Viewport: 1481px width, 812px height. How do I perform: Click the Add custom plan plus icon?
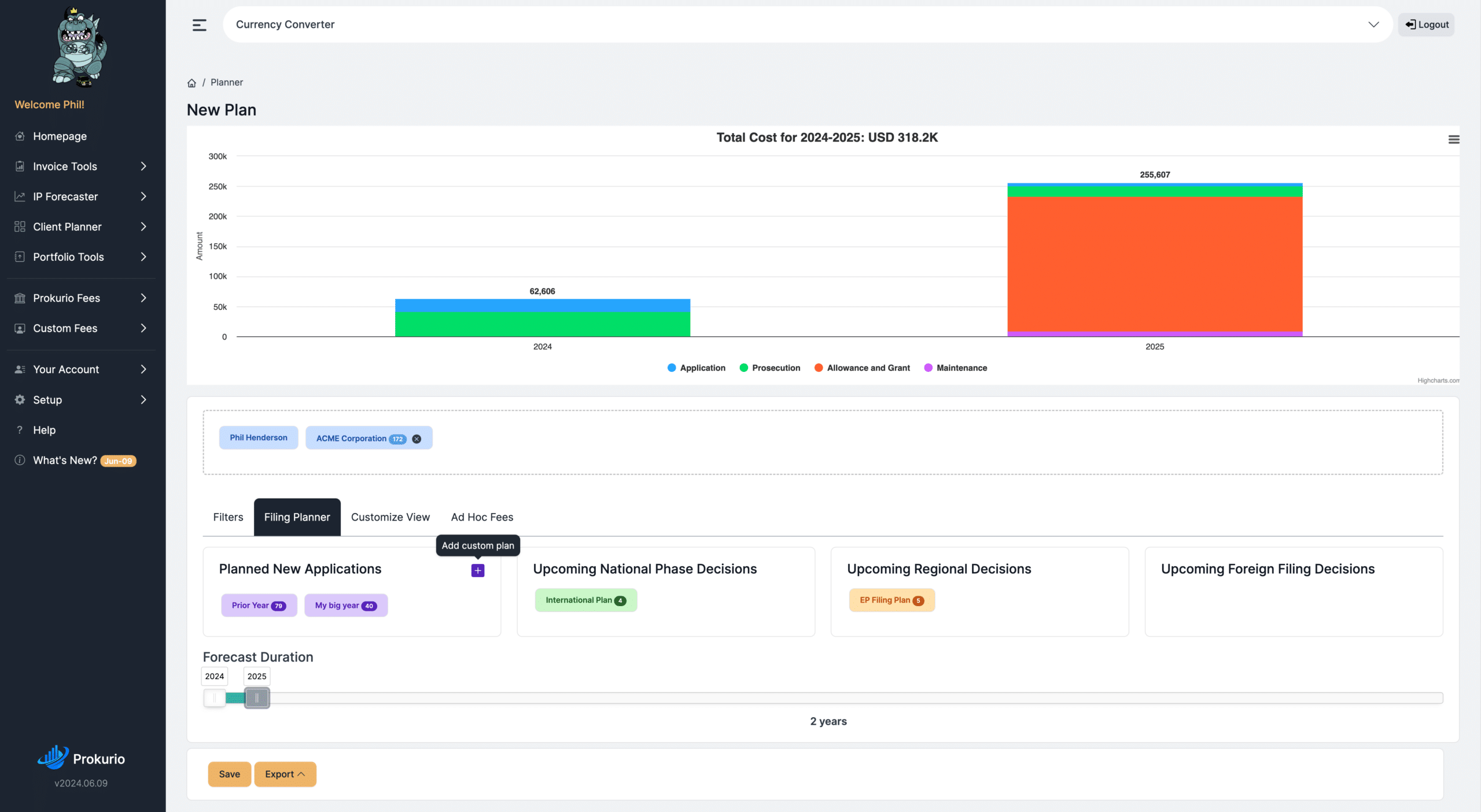tap(478, 570)
